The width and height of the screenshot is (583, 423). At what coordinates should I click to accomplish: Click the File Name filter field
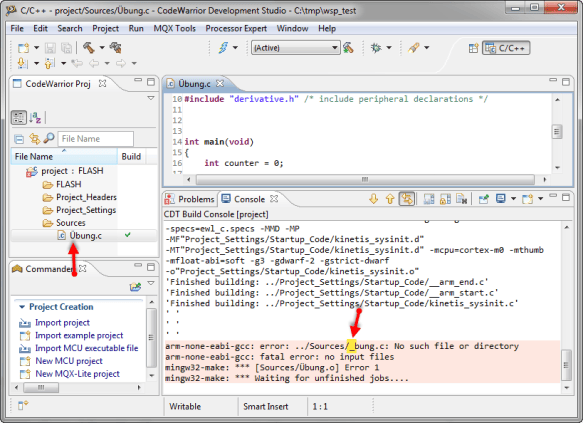click(96, 139)
